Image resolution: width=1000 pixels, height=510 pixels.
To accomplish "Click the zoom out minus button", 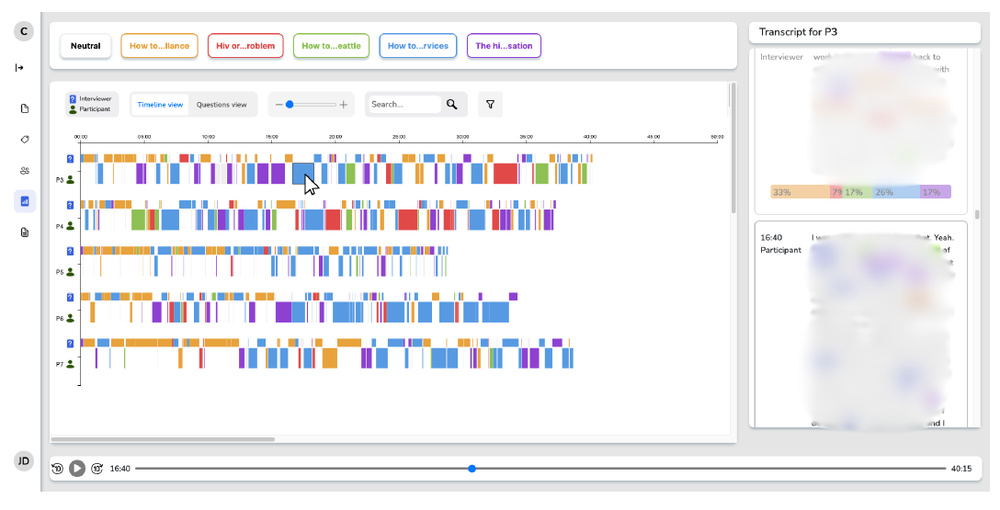I will [x=278, y=105].
